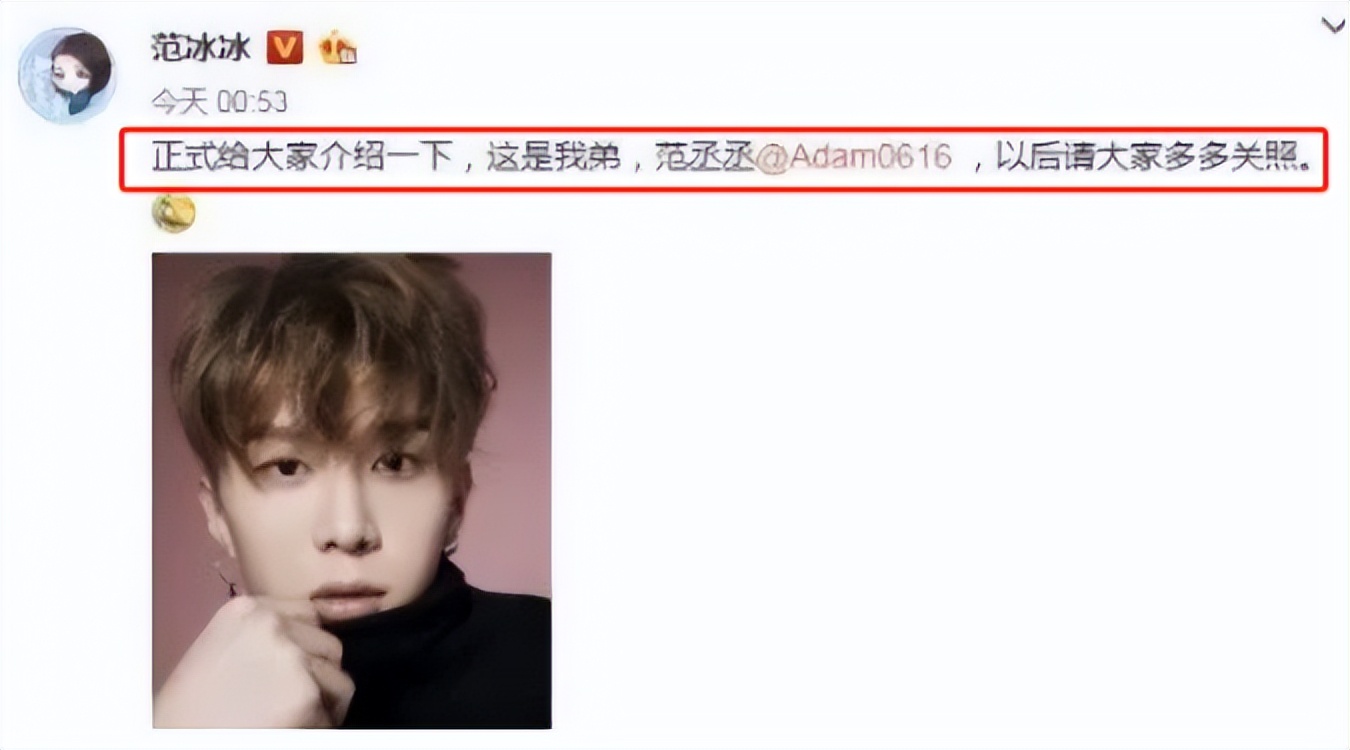1350x750 pixels.
Task: Enlarge the attached portrait photo
Action: (351, 490)
